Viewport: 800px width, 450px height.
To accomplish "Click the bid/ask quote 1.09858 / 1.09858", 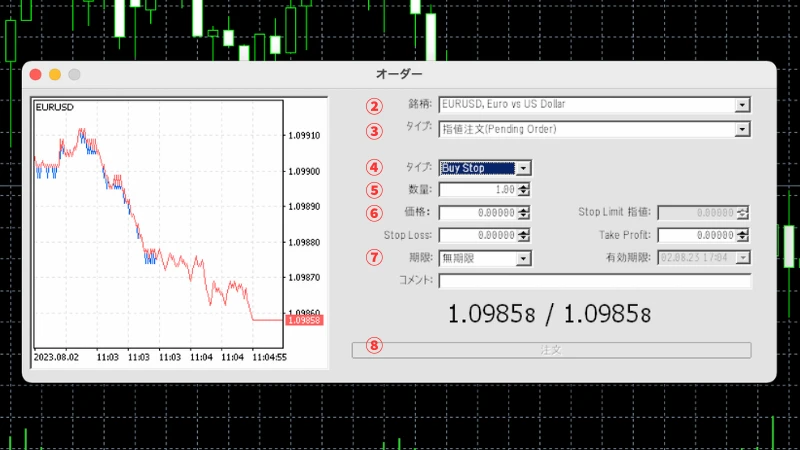I will [x=549, y=314].
